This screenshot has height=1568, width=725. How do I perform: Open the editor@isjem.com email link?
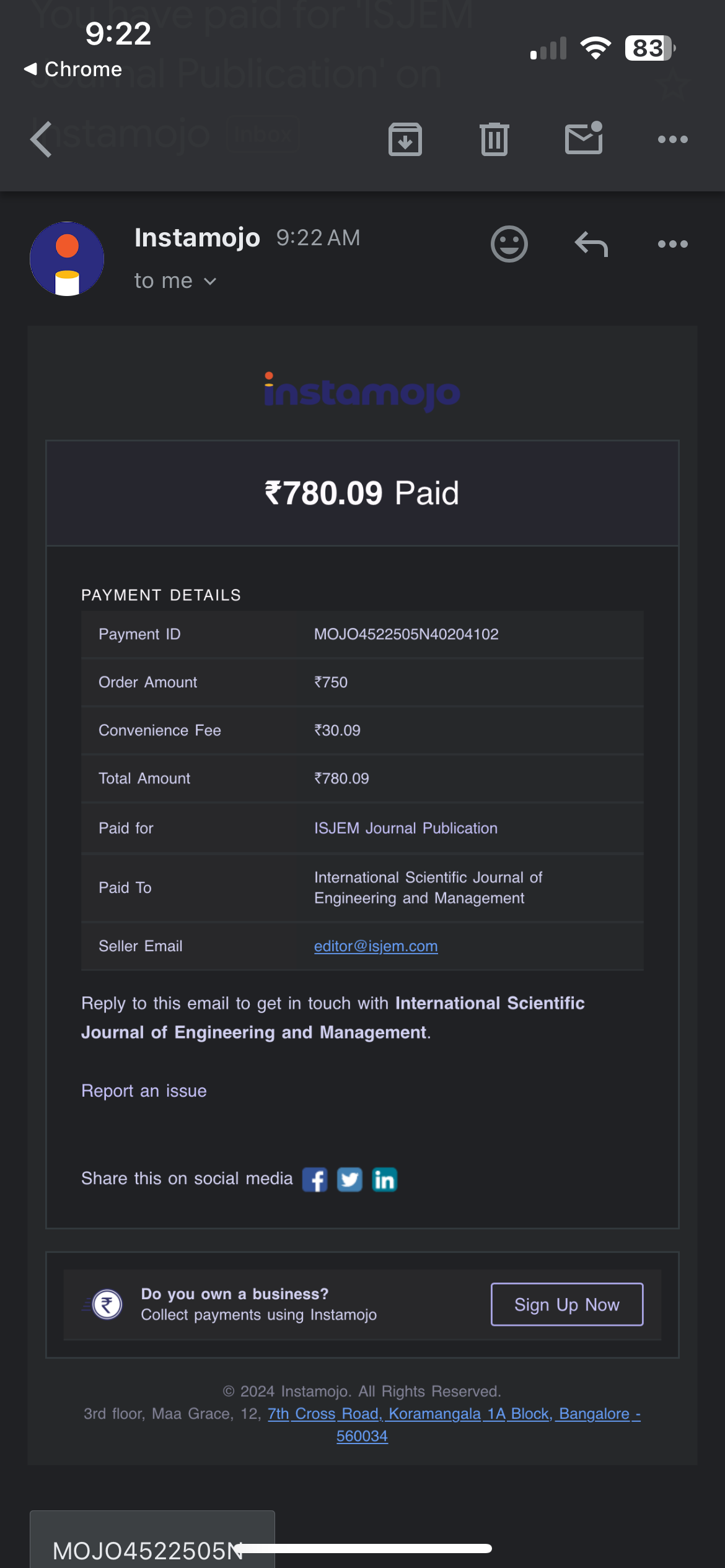(x=376, y=946)
